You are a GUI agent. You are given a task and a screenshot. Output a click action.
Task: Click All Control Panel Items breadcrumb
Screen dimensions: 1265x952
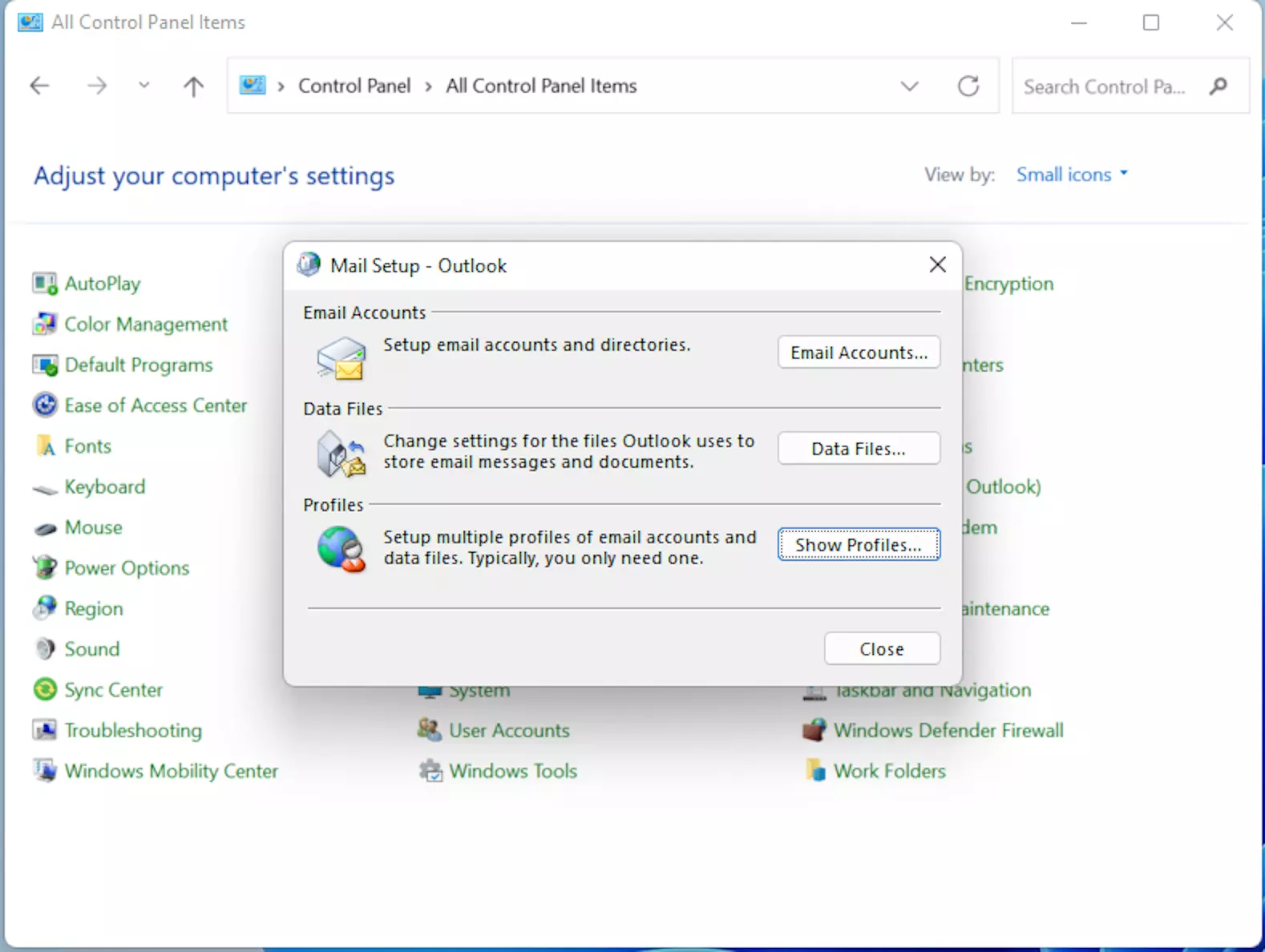[541, 86]
